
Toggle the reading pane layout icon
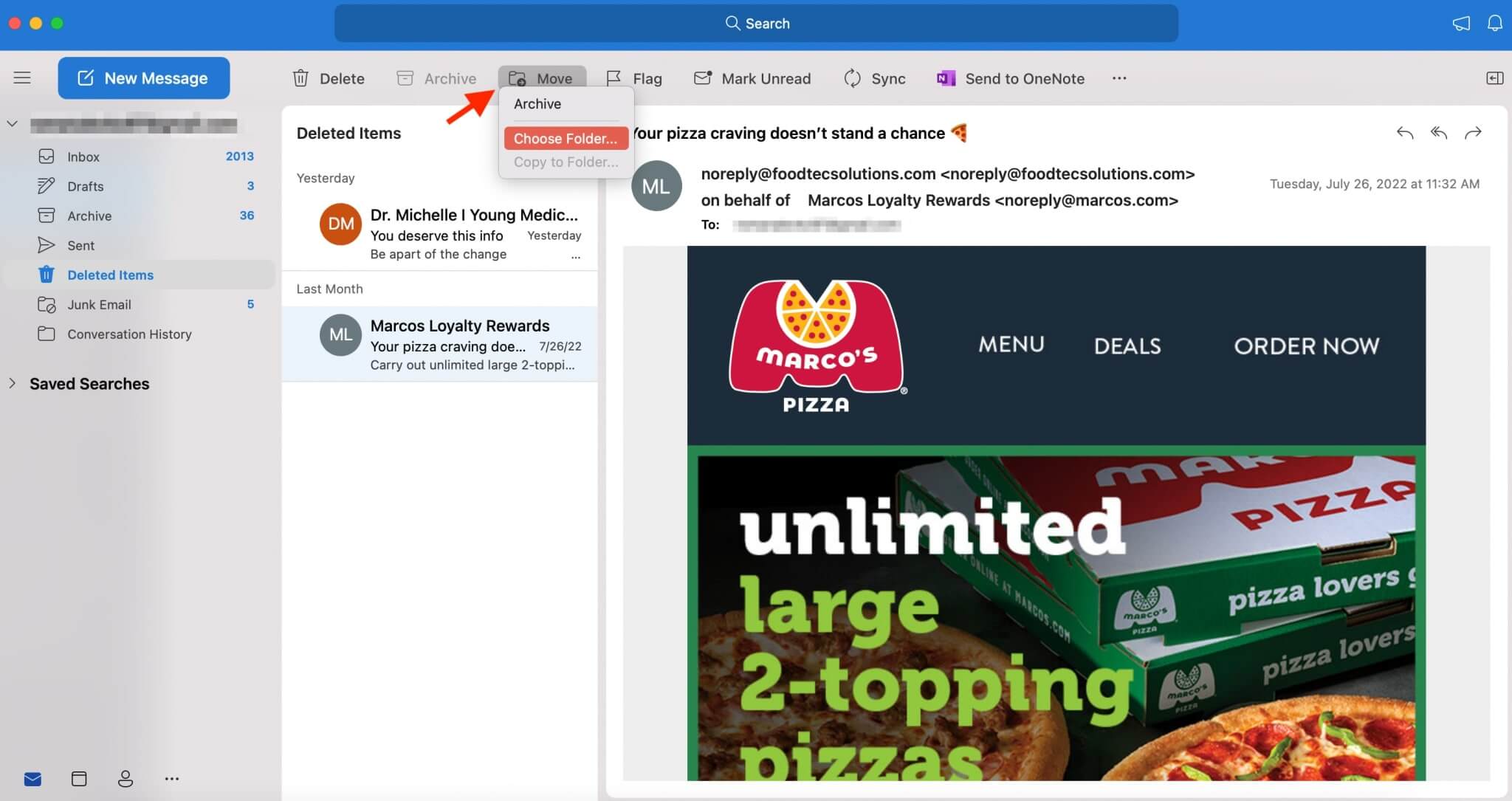click(1494, 78)
